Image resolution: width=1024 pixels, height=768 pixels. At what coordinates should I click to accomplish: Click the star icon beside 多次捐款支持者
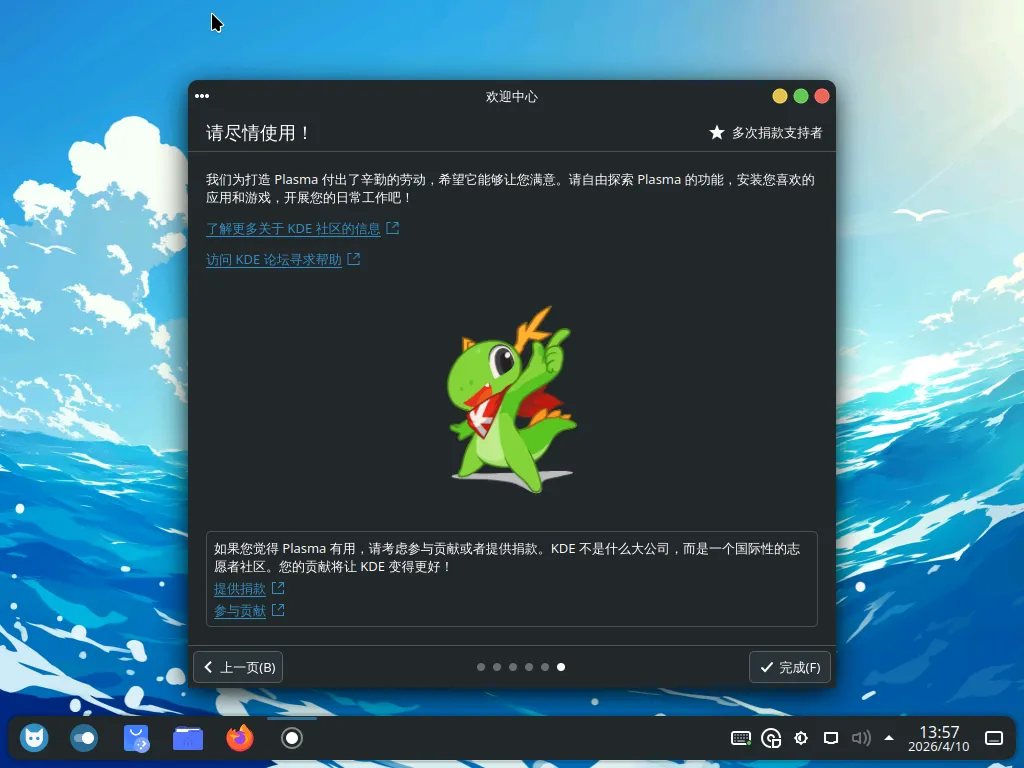[716, 133]
